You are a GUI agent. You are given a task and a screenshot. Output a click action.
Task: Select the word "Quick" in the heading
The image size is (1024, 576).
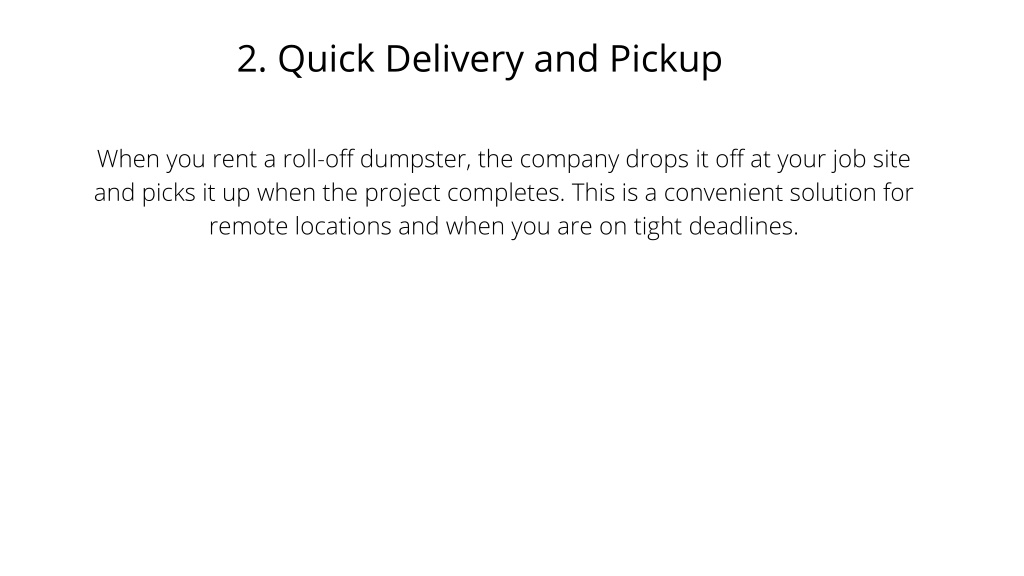(326, 60)
